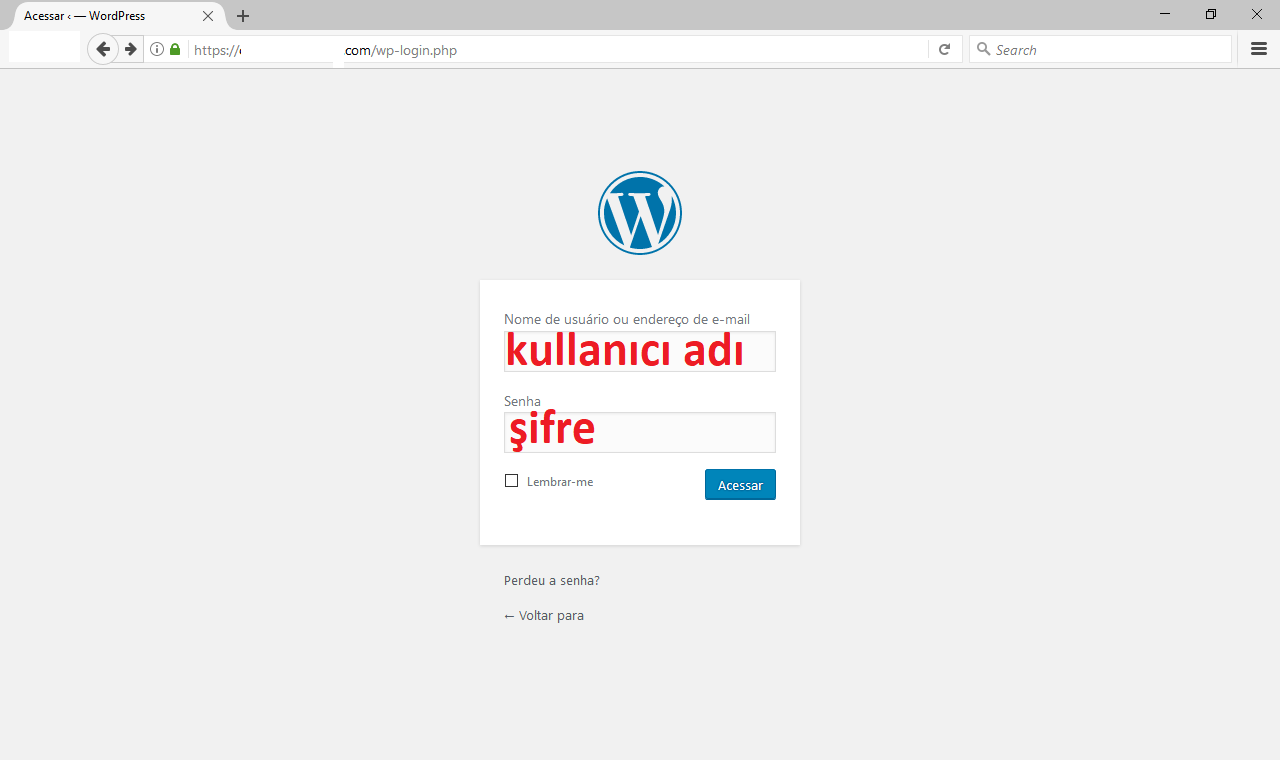Focus the username or e-mail field

(x=640, y=351)
